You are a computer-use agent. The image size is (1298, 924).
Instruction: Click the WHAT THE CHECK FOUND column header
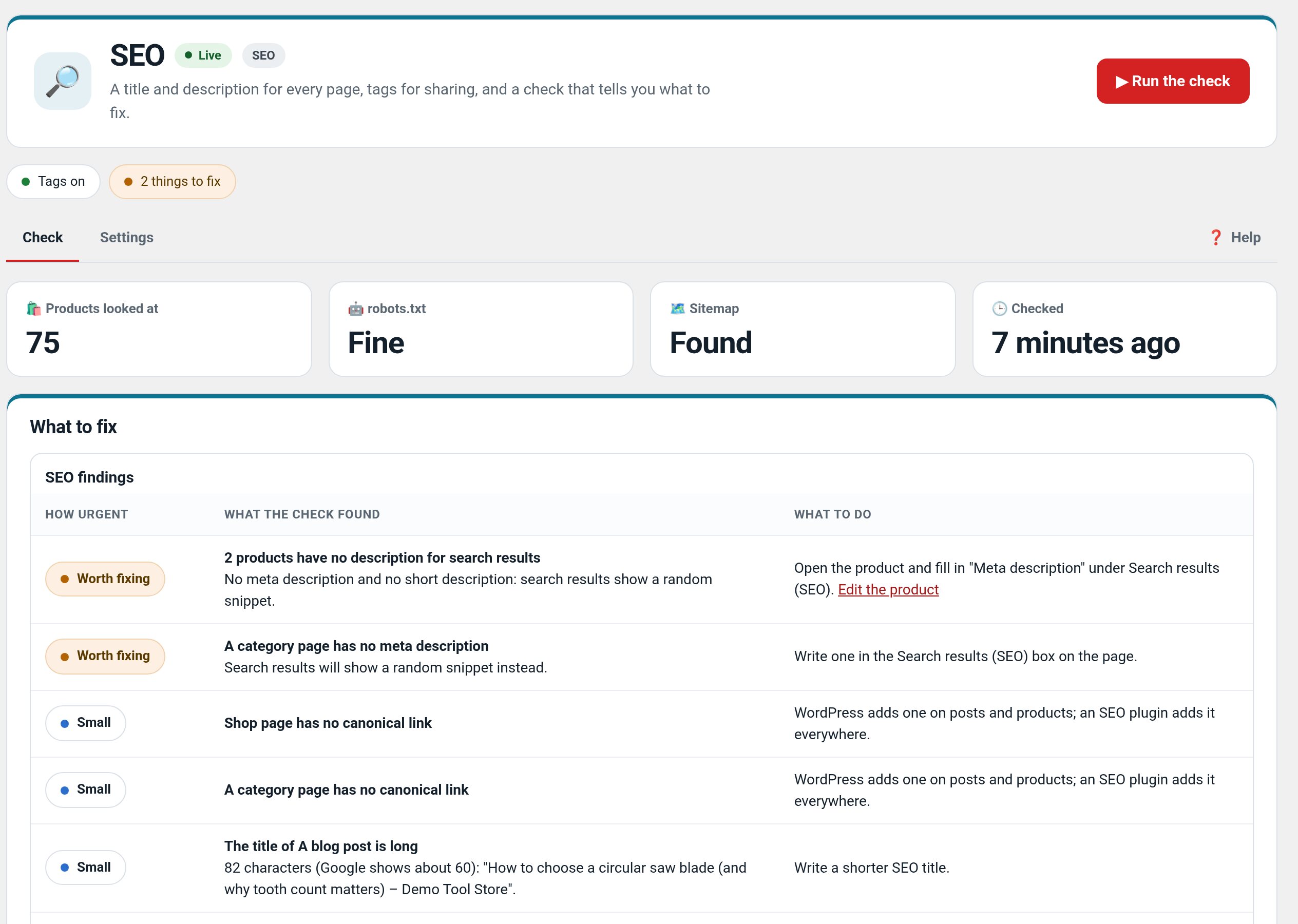pyautogui.click(x=301, y=514)
